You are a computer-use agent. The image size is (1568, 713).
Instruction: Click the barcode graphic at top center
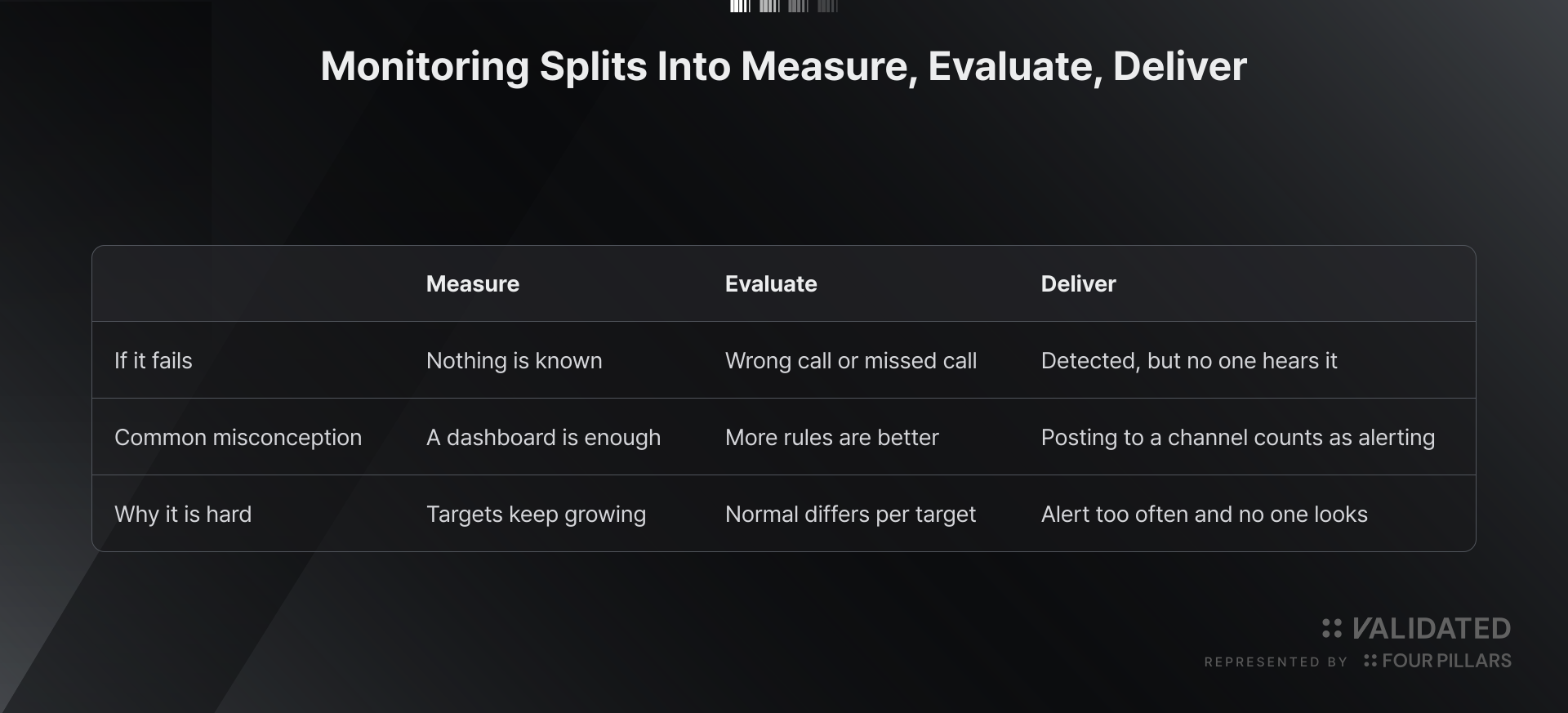click(x=784, y=6)
